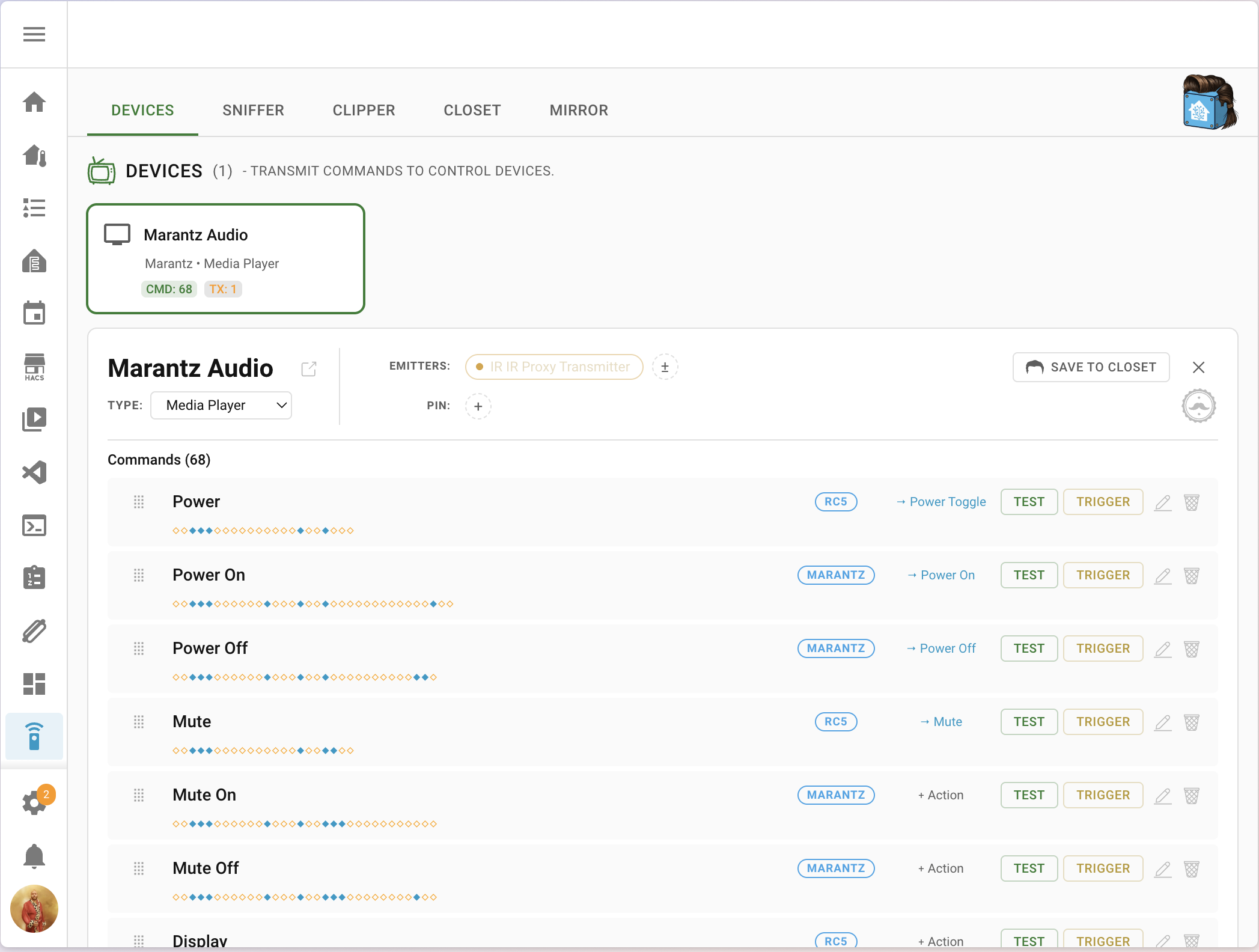Open settings gear with notification badge
The image size is (1259, 952).
tap(34, 802)
